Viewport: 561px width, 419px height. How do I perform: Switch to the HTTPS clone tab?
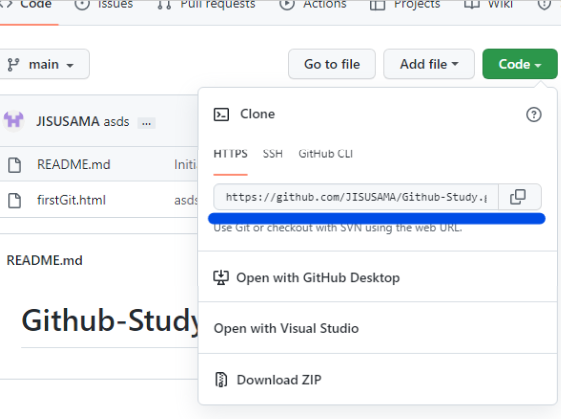coord(230,154)
